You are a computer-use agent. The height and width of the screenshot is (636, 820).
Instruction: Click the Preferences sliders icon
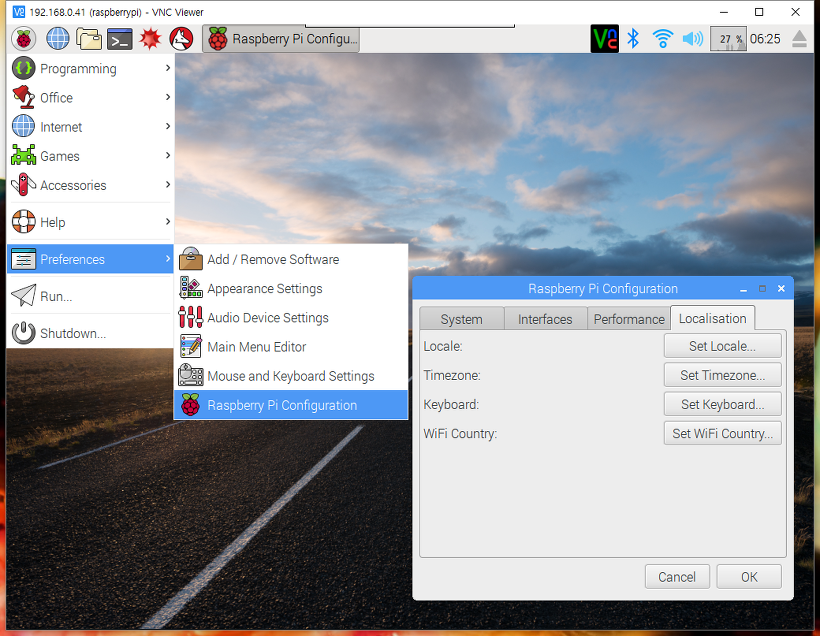point(24,259)
